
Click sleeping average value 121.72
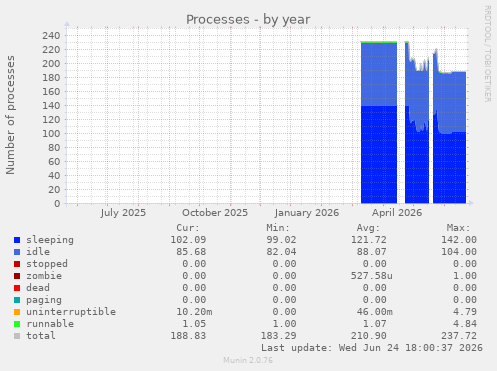pyautogui.click(x=369, y=240)
